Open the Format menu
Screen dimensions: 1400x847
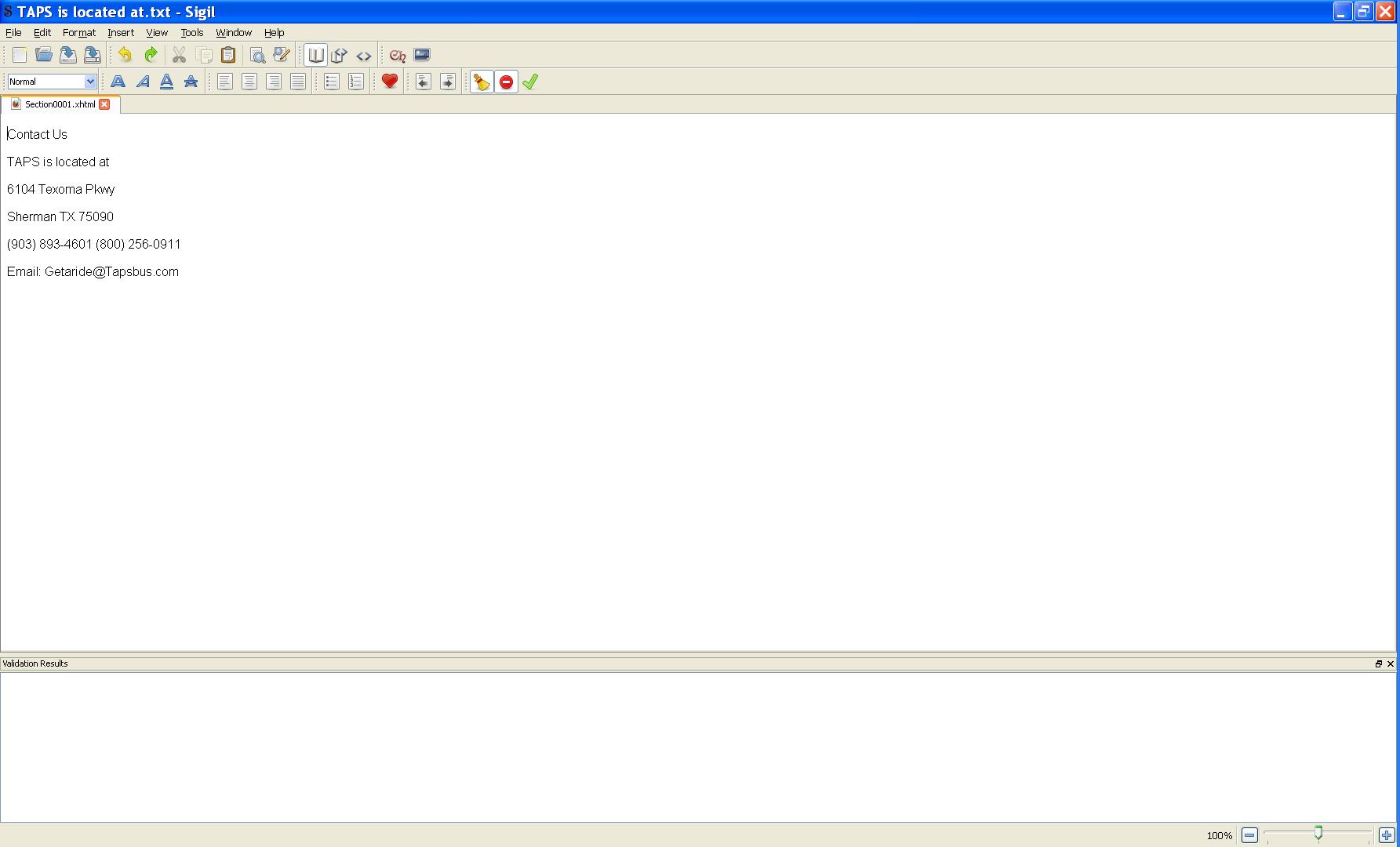point(79,33)
